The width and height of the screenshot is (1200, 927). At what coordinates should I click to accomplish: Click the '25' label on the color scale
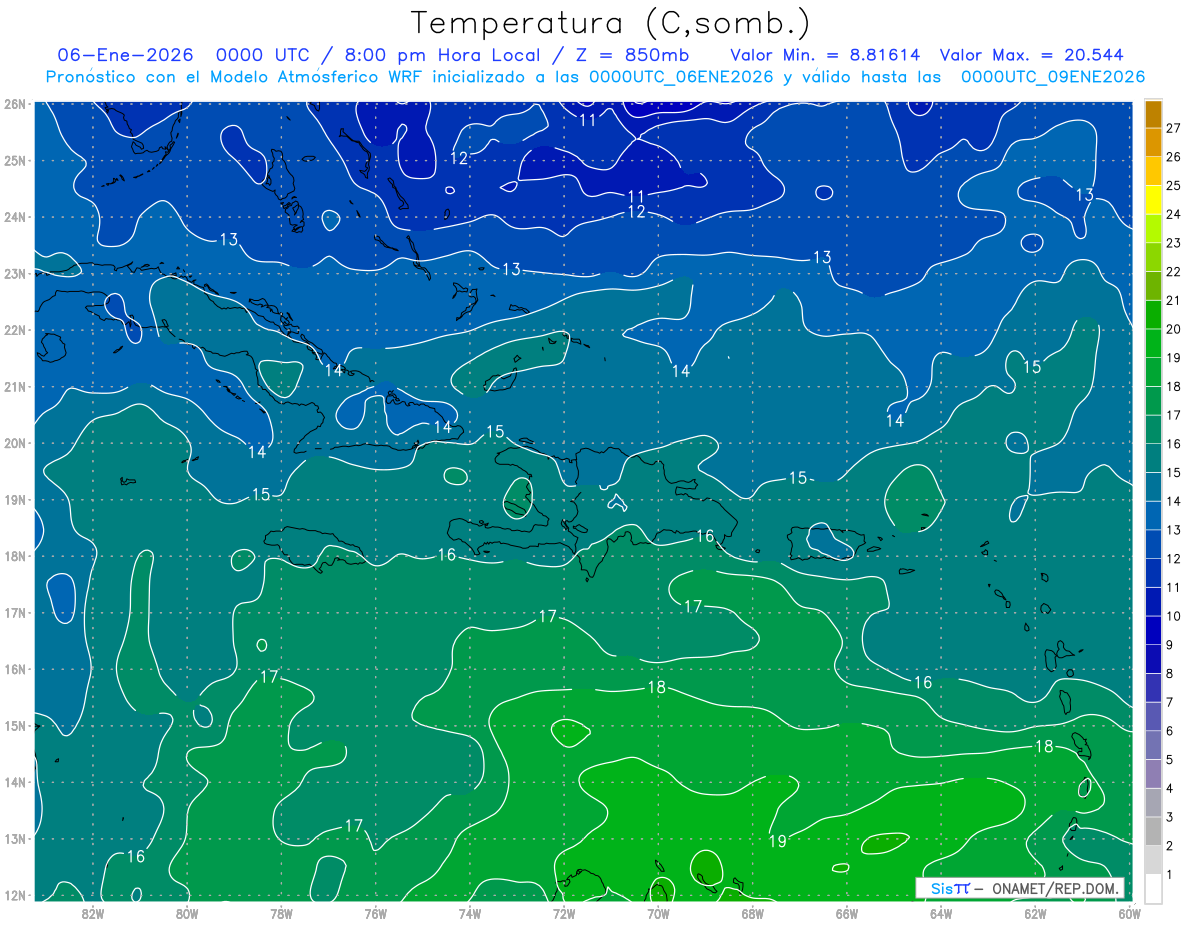pyautogui.click(x=1174, y=186)
